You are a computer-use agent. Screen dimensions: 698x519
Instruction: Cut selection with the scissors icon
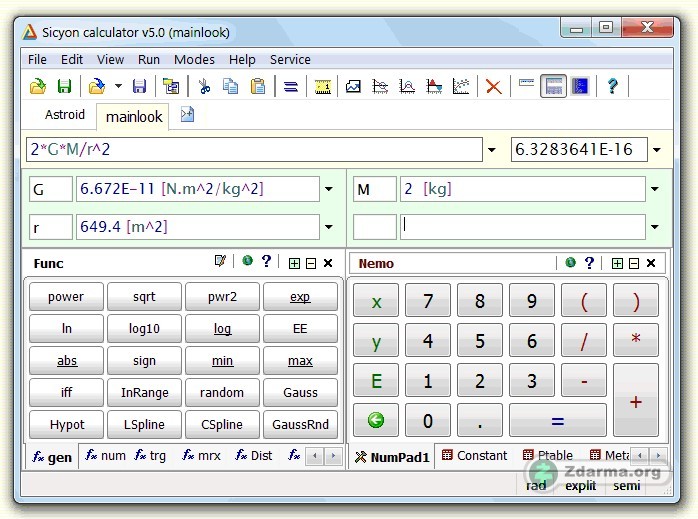click(204, 86)
